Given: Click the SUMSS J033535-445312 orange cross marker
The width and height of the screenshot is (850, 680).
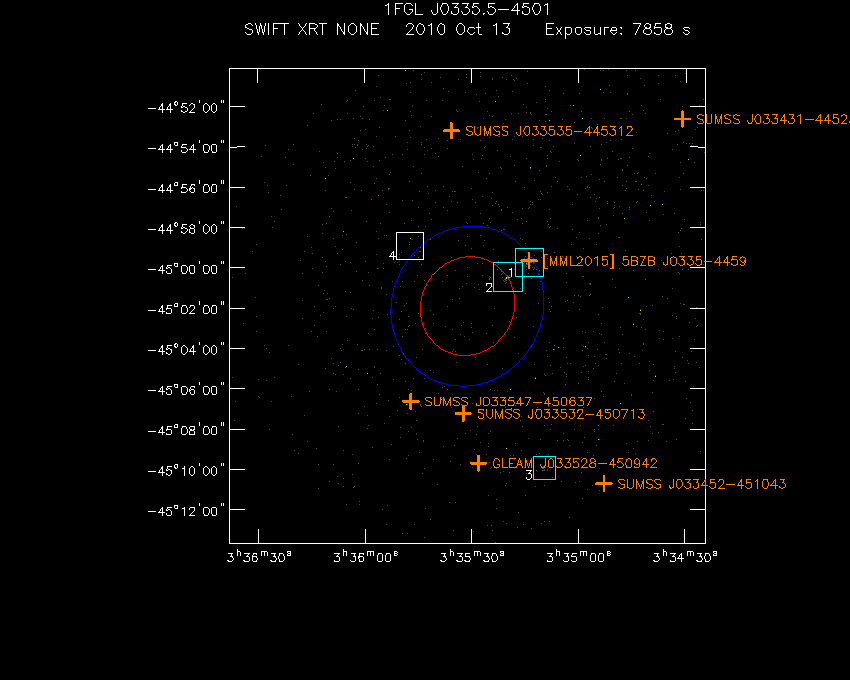Looking at the screenshot, I should coord(451,131).
